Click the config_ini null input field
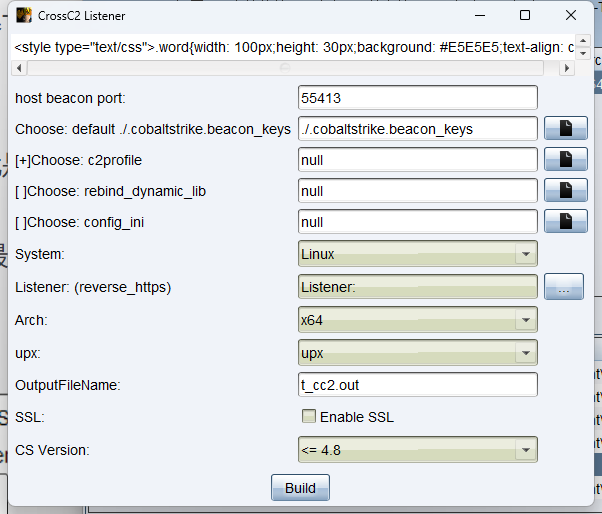Image resolution: width=602 pixels, height=514 pixels. point(418,222)
